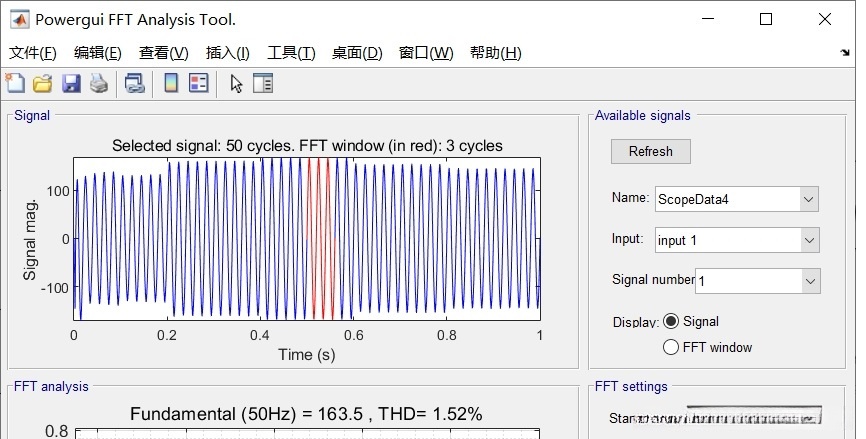Screen dimensions: 866x439
Task: Click the 'Signal mag.' y-axis label
Action: [x=30, y=240]
